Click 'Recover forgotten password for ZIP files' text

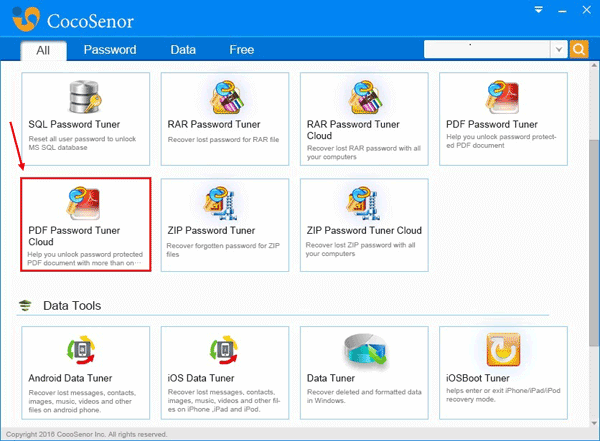pos(223,250)
